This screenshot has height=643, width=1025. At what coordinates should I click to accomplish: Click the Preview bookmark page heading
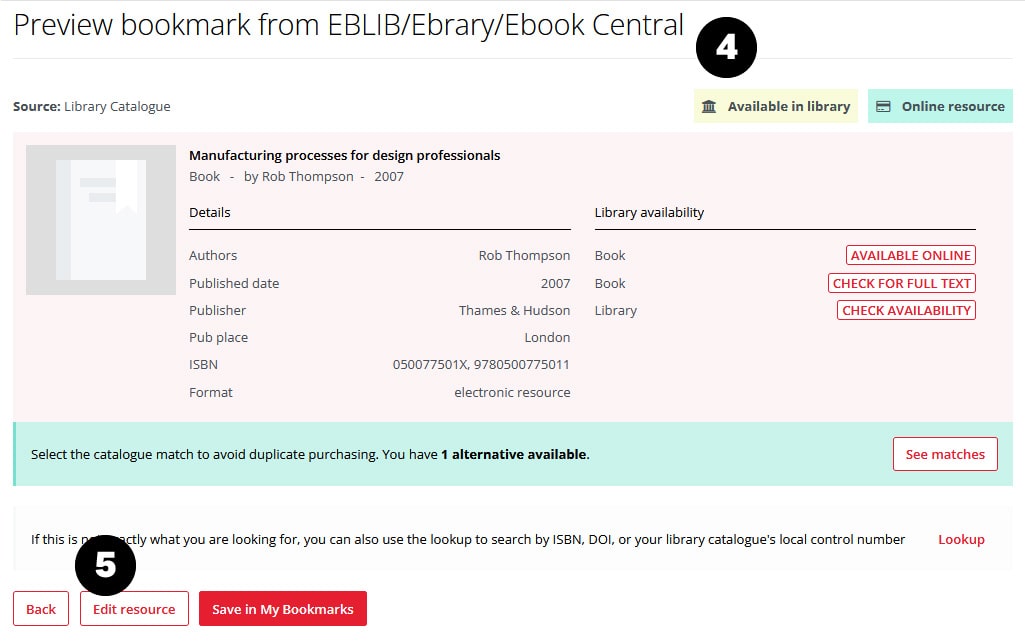349,25
